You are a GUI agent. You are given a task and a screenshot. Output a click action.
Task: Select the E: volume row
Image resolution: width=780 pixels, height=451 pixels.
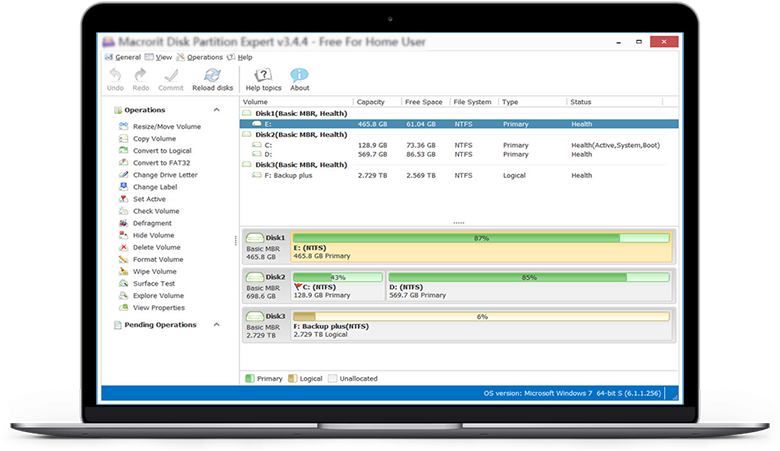point(459,124)
